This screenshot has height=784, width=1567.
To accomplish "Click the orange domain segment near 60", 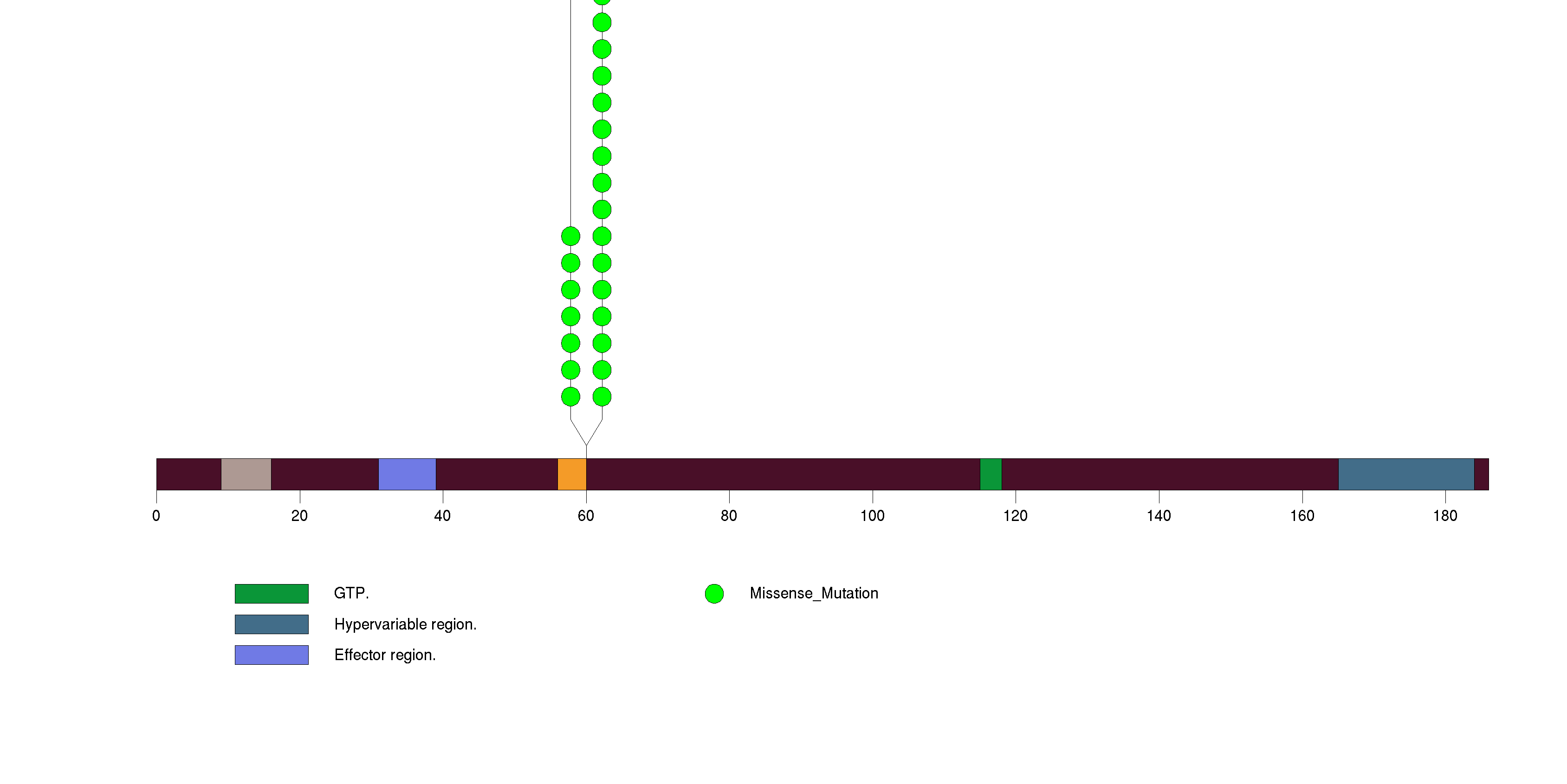I will point(572,474).
